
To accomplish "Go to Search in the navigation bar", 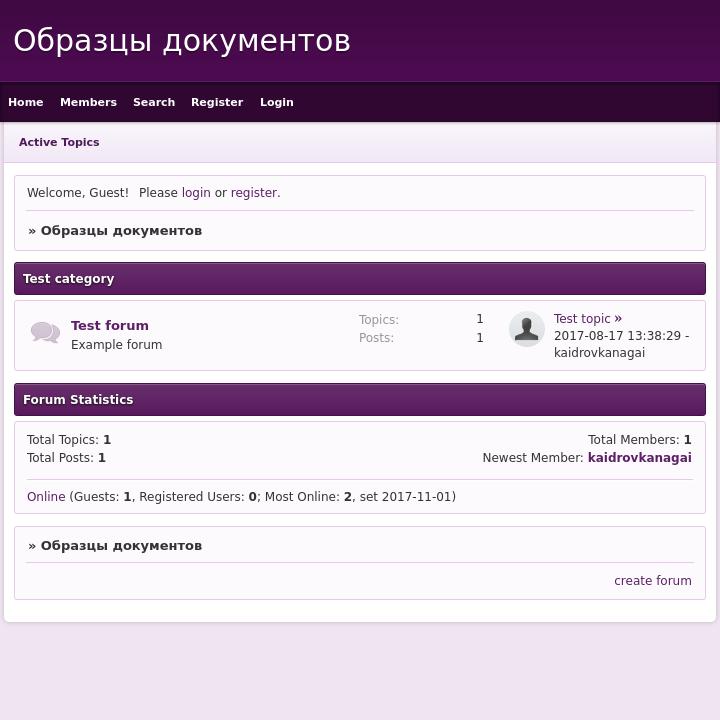I will click(154, 102).
